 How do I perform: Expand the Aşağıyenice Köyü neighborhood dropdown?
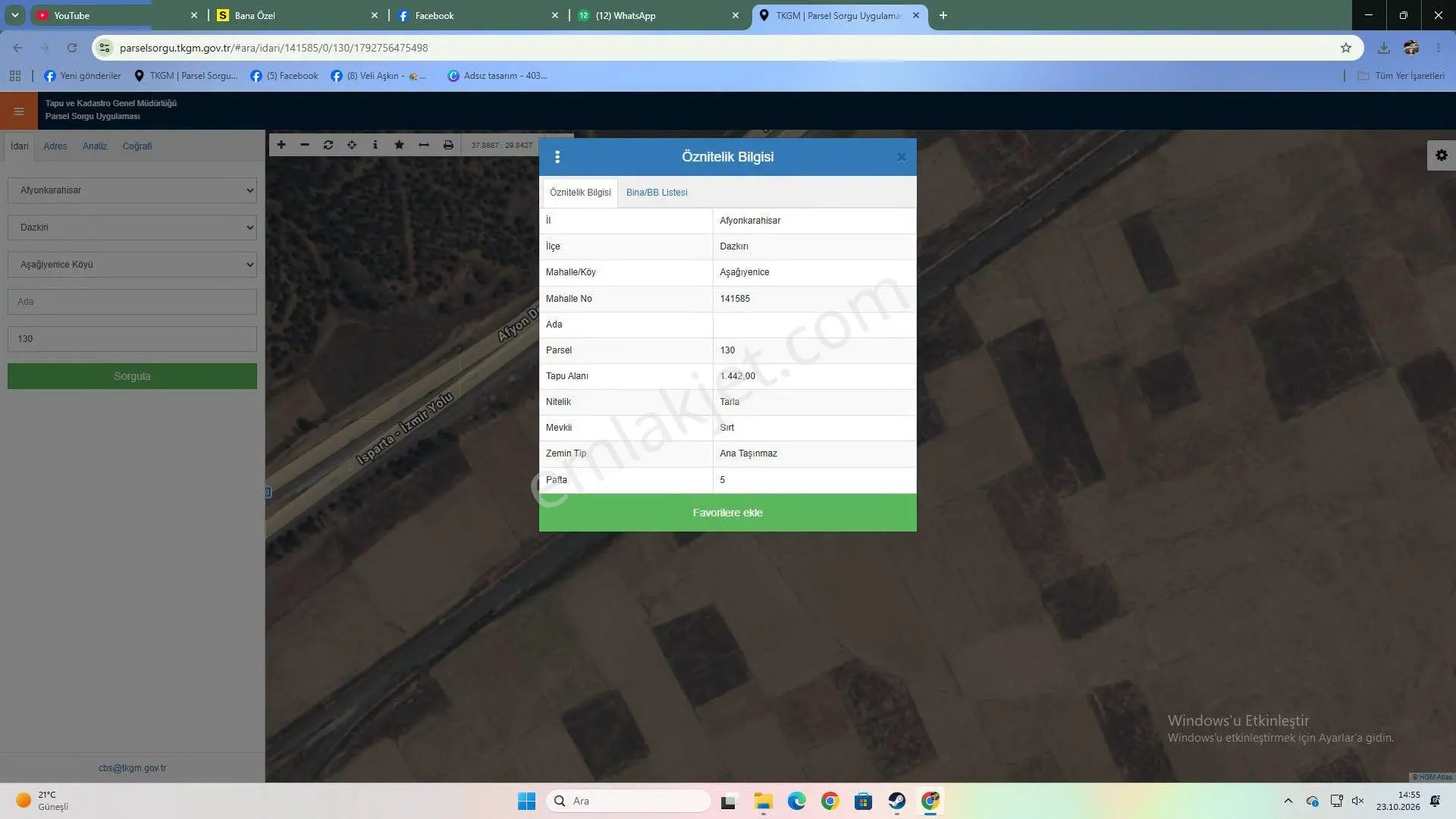pos(132,265)
